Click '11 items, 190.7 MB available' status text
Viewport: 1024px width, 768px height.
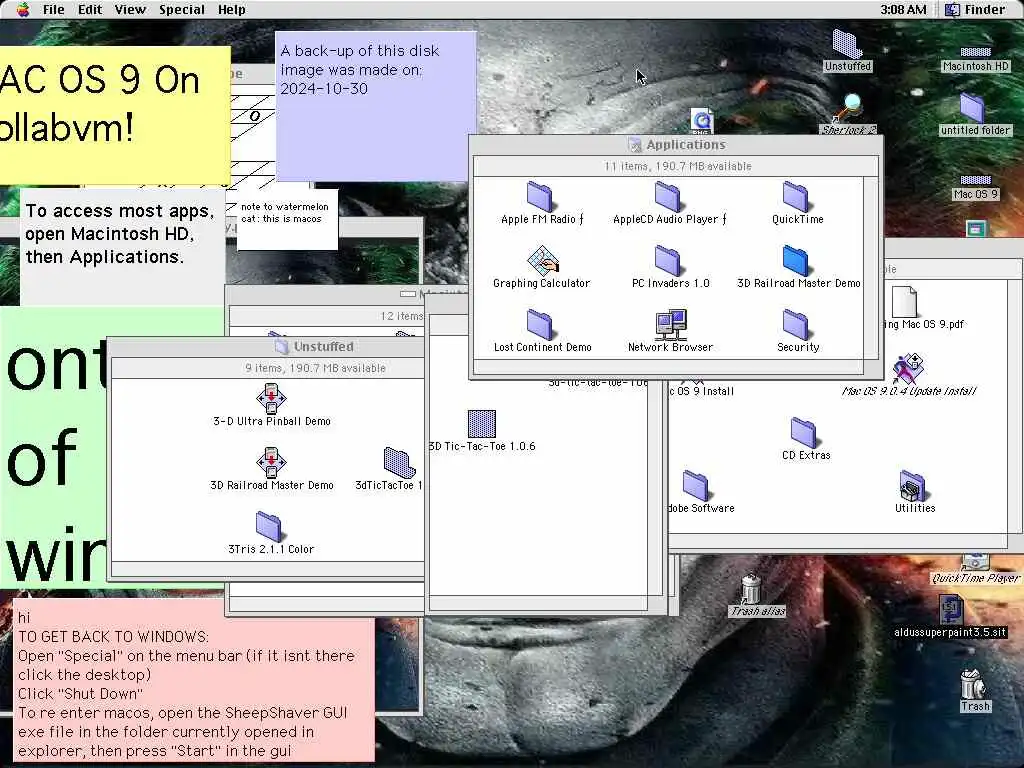677,167
